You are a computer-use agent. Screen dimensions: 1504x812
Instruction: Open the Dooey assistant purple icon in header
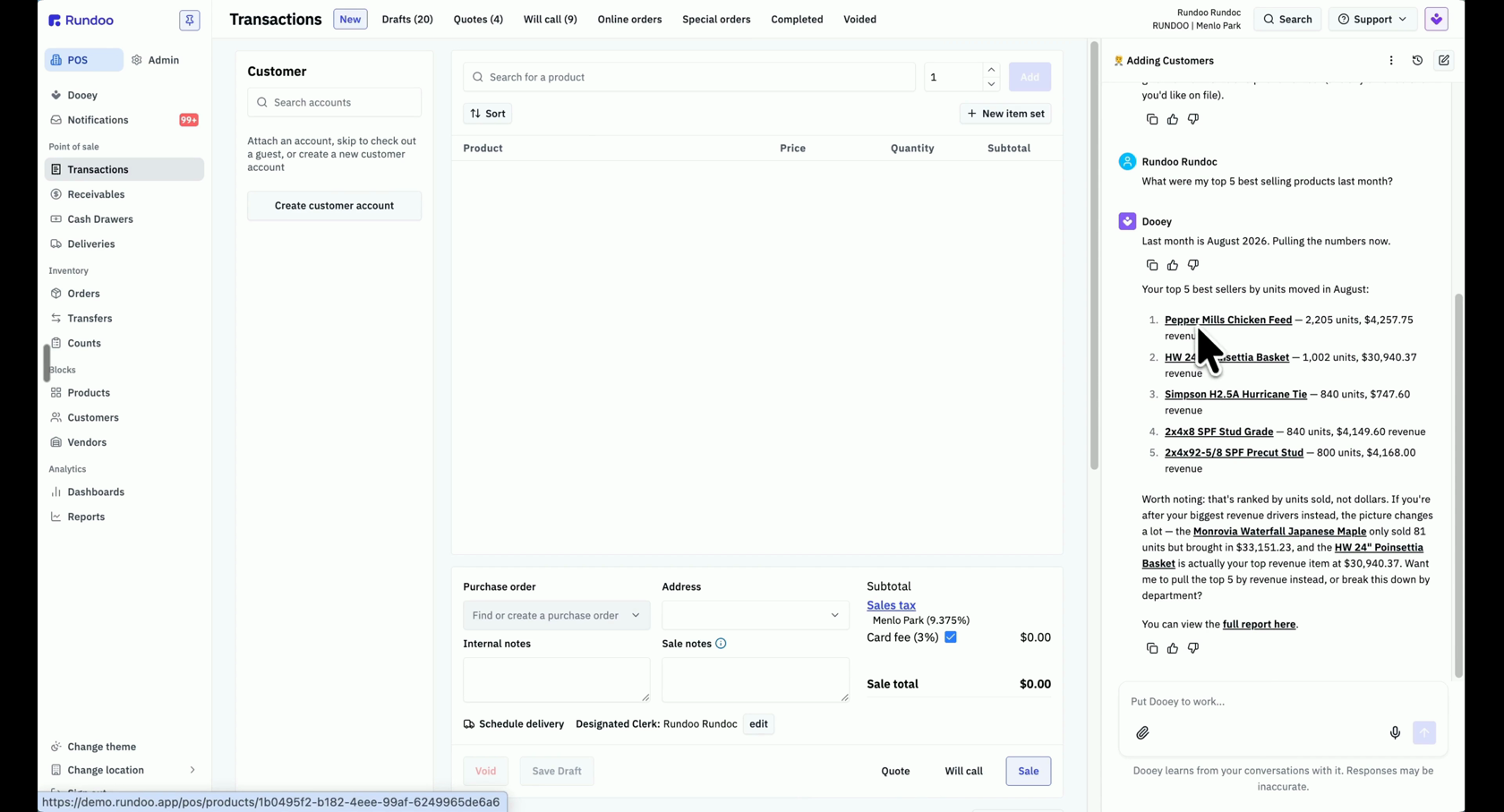[1436, 19]
